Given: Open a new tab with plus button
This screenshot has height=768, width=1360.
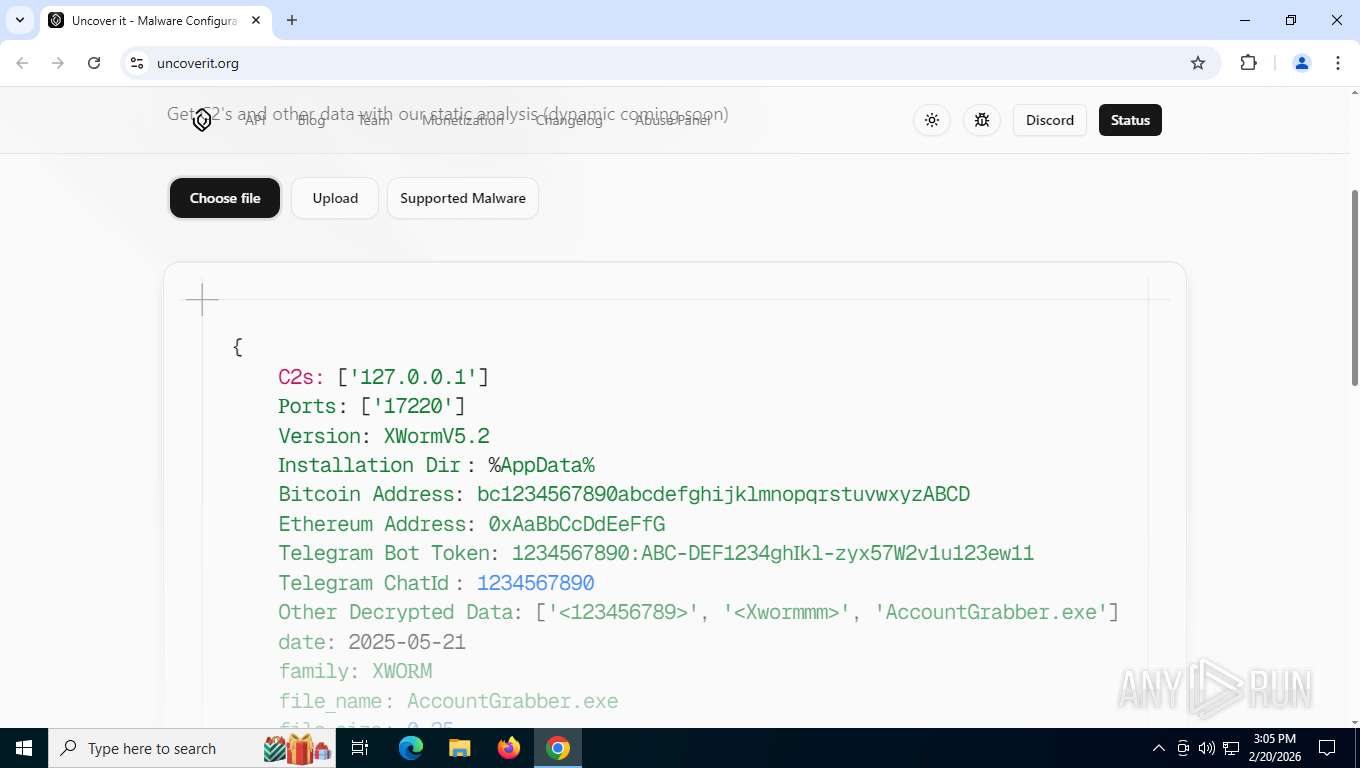Looking at the screenshot, I should pyautogui.click(x=292, y=20).
